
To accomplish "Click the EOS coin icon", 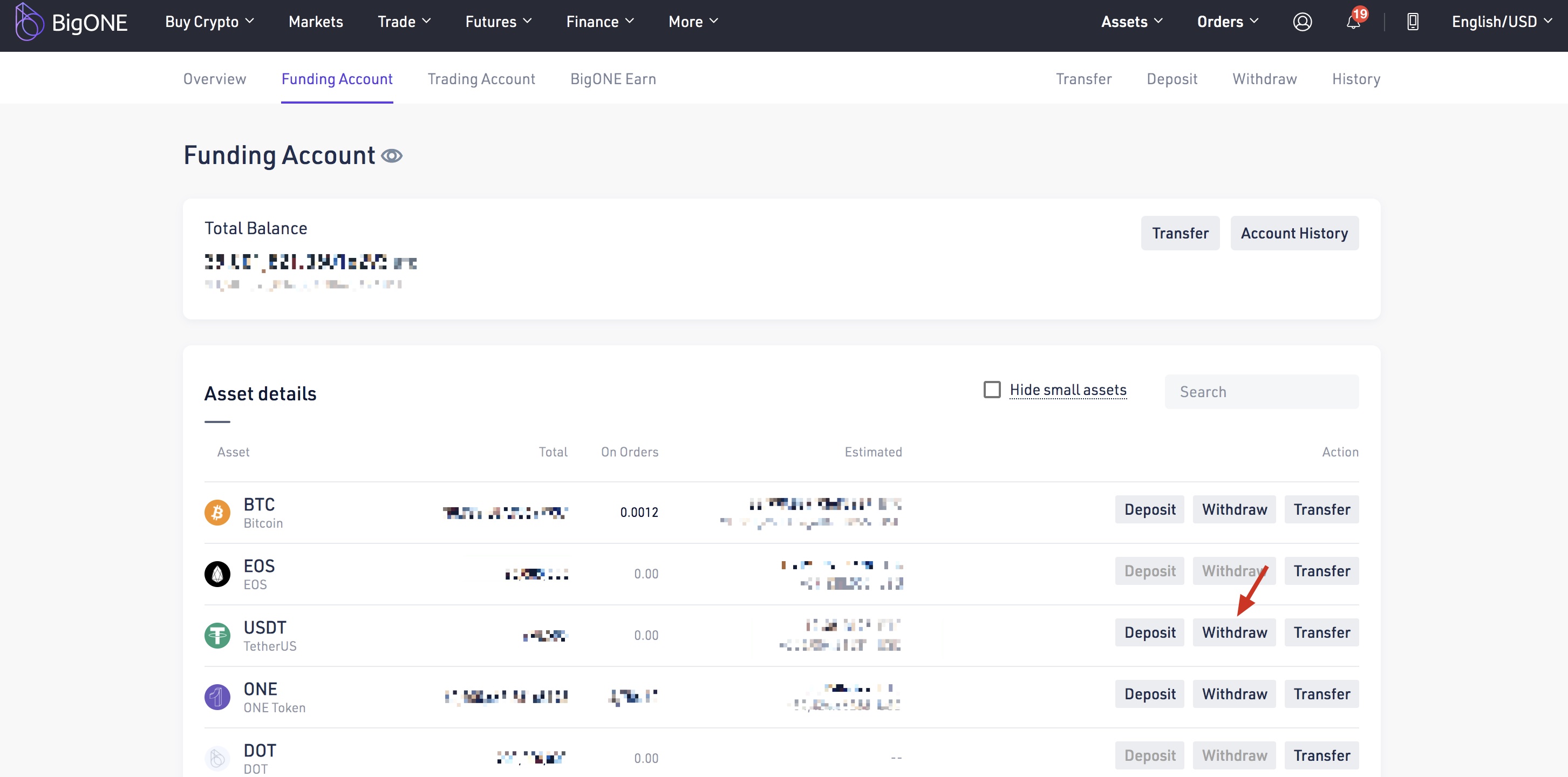I will click(217, 574).
